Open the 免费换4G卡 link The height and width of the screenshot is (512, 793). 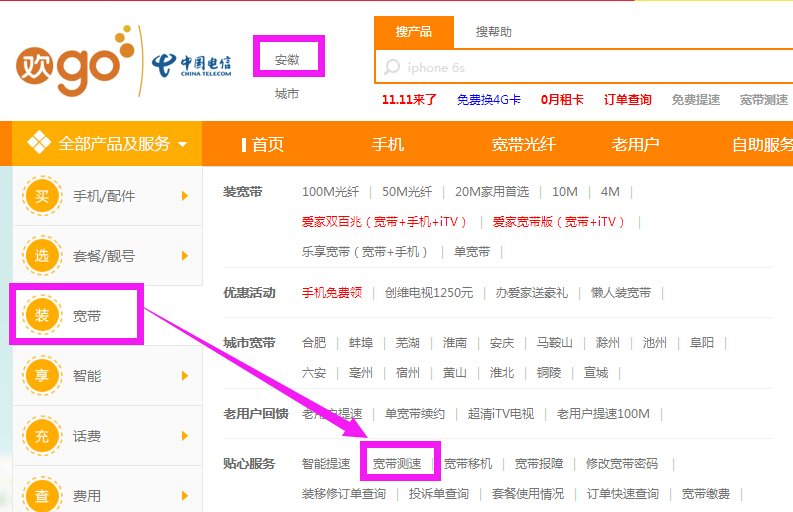[489, 100]
